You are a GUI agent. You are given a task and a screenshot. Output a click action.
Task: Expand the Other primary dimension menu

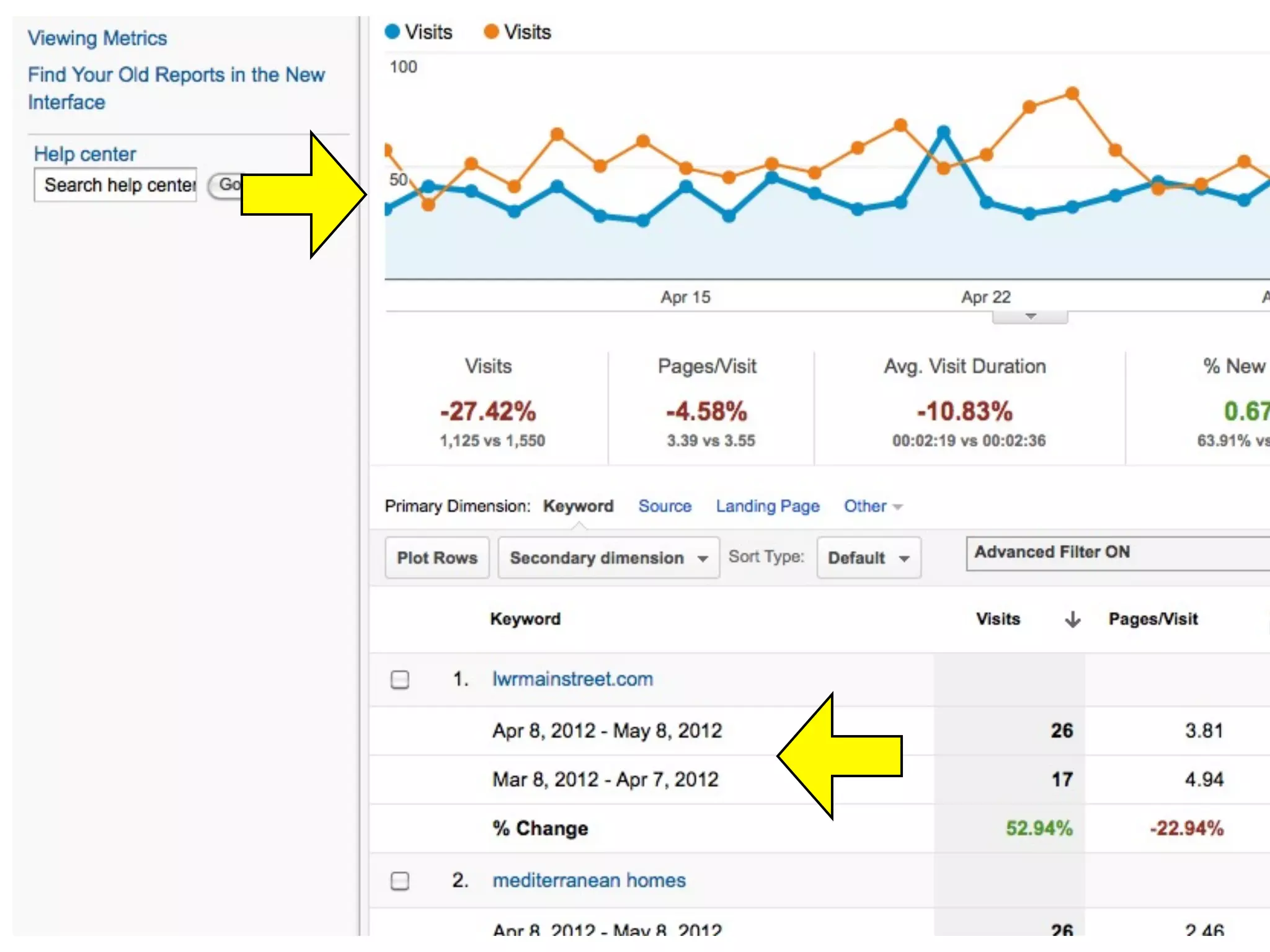[873, 506]
